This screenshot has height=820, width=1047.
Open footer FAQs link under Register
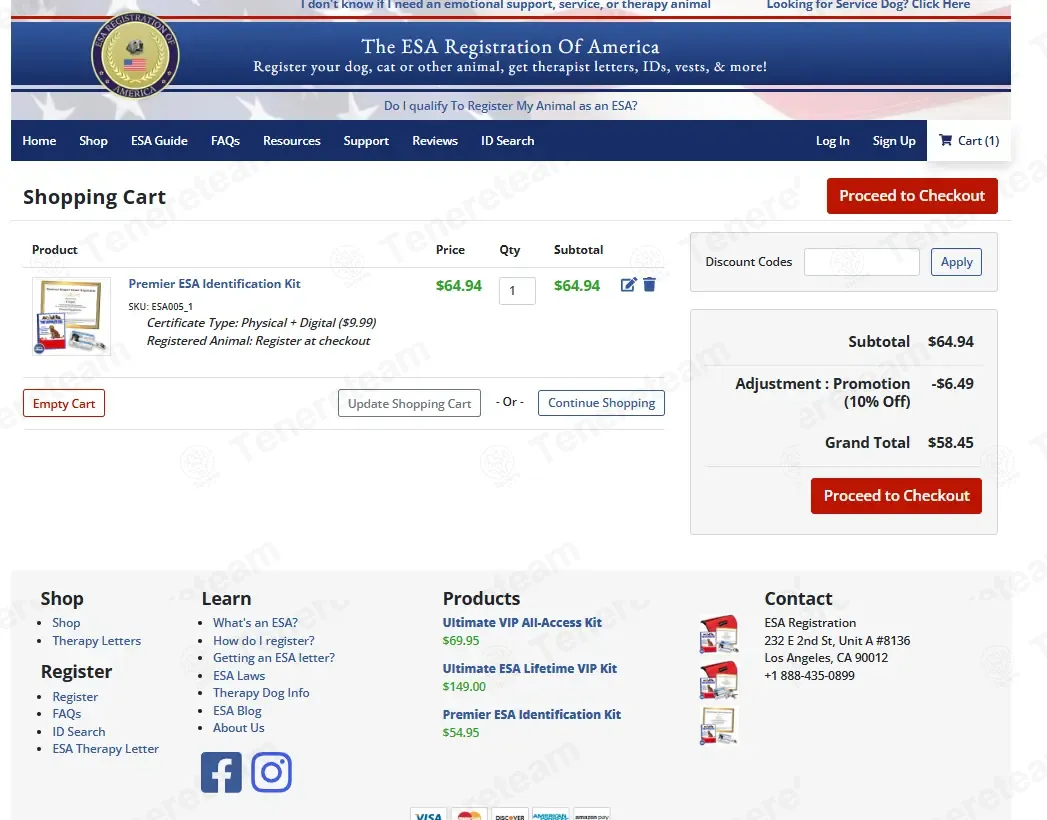click(x=67, y=714)
